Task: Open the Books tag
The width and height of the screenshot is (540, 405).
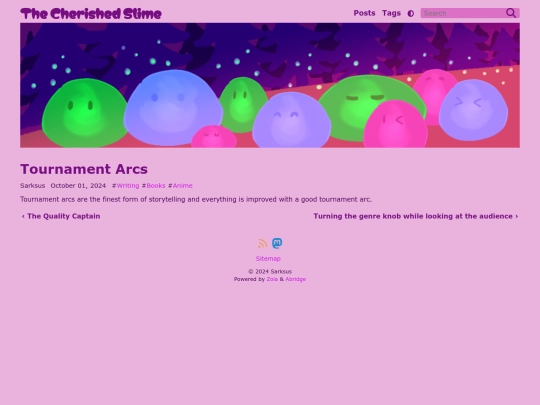Action: (x=156, y=186)
